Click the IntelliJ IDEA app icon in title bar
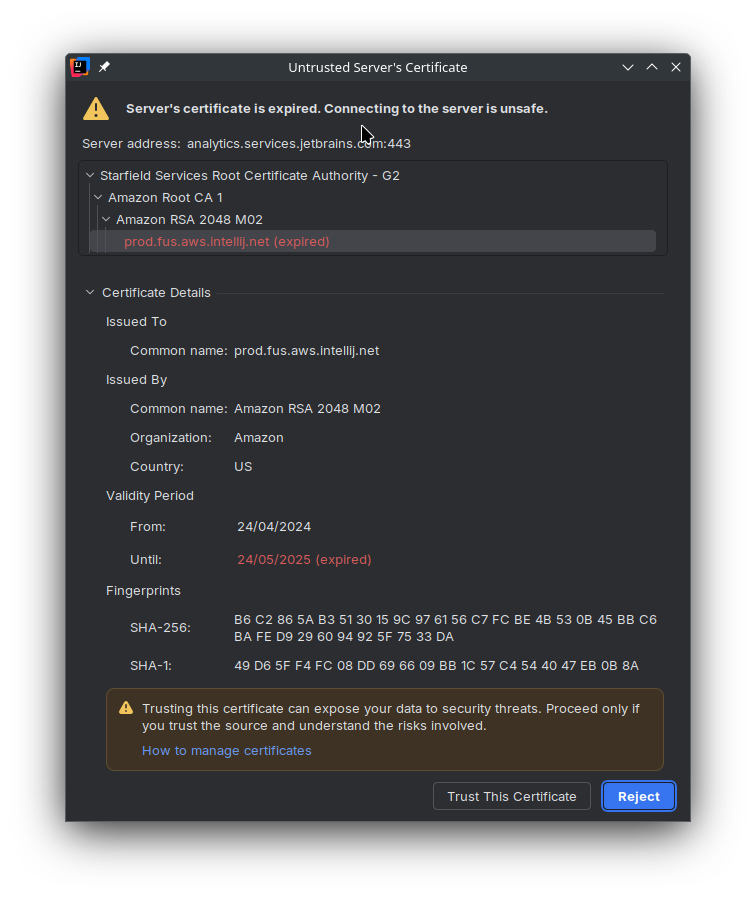Screen dimensions: 756x899 pos(80,67)
